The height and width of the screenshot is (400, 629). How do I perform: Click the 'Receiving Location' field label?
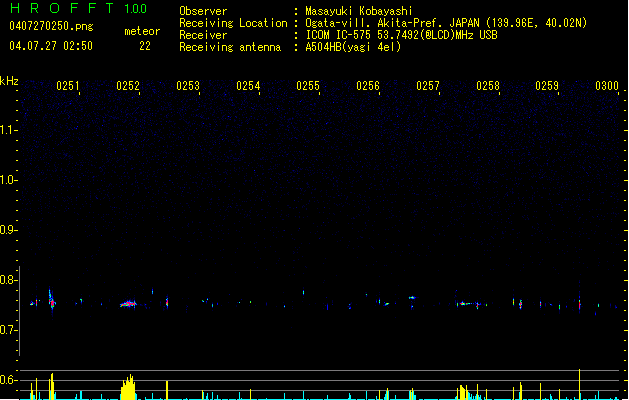233,23
